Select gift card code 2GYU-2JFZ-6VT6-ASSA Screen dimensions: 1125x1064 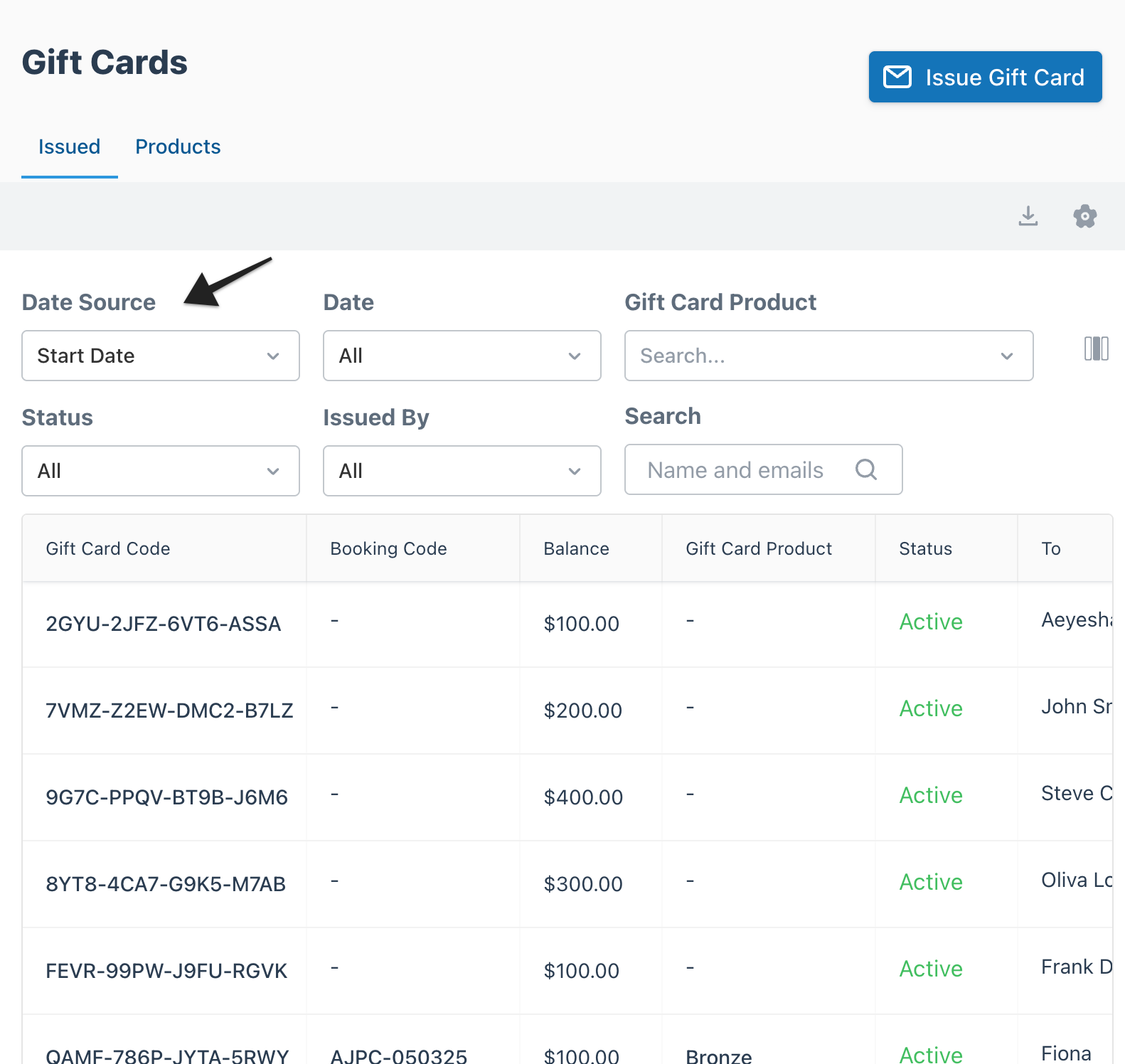click(164, 624)
